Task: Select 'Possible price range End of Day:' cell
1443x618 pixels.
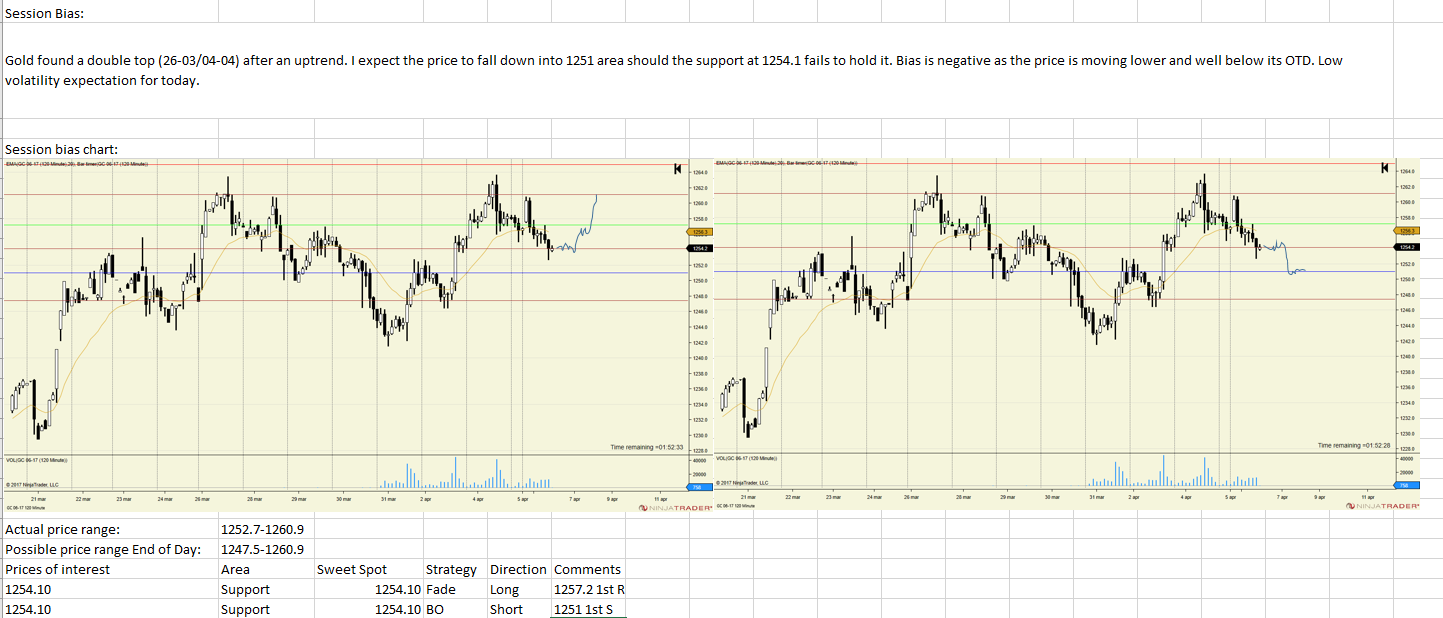Action: (110, 549)
